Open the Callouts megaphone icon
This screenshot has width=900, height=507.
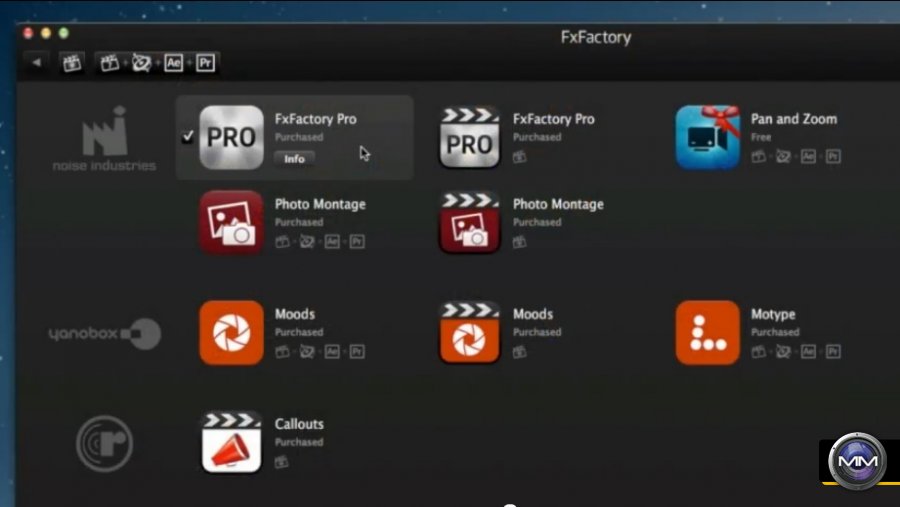click(231, 442)
